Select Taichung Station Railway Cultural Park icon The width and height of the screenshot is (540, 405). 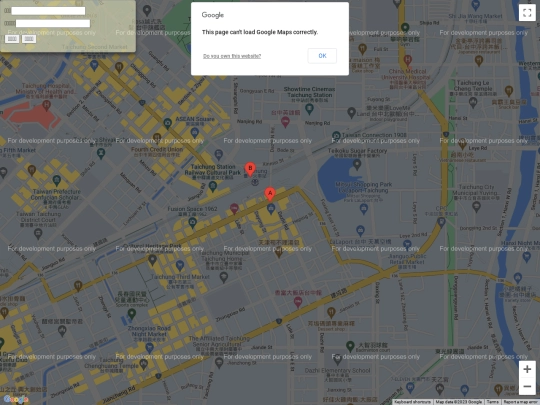[x=213, y=186]
